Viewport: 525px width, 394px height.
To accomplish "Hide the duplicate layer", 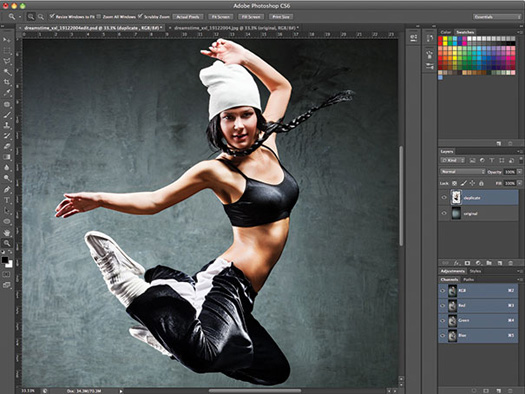I will pyautogui.click(x=444, y=198).
